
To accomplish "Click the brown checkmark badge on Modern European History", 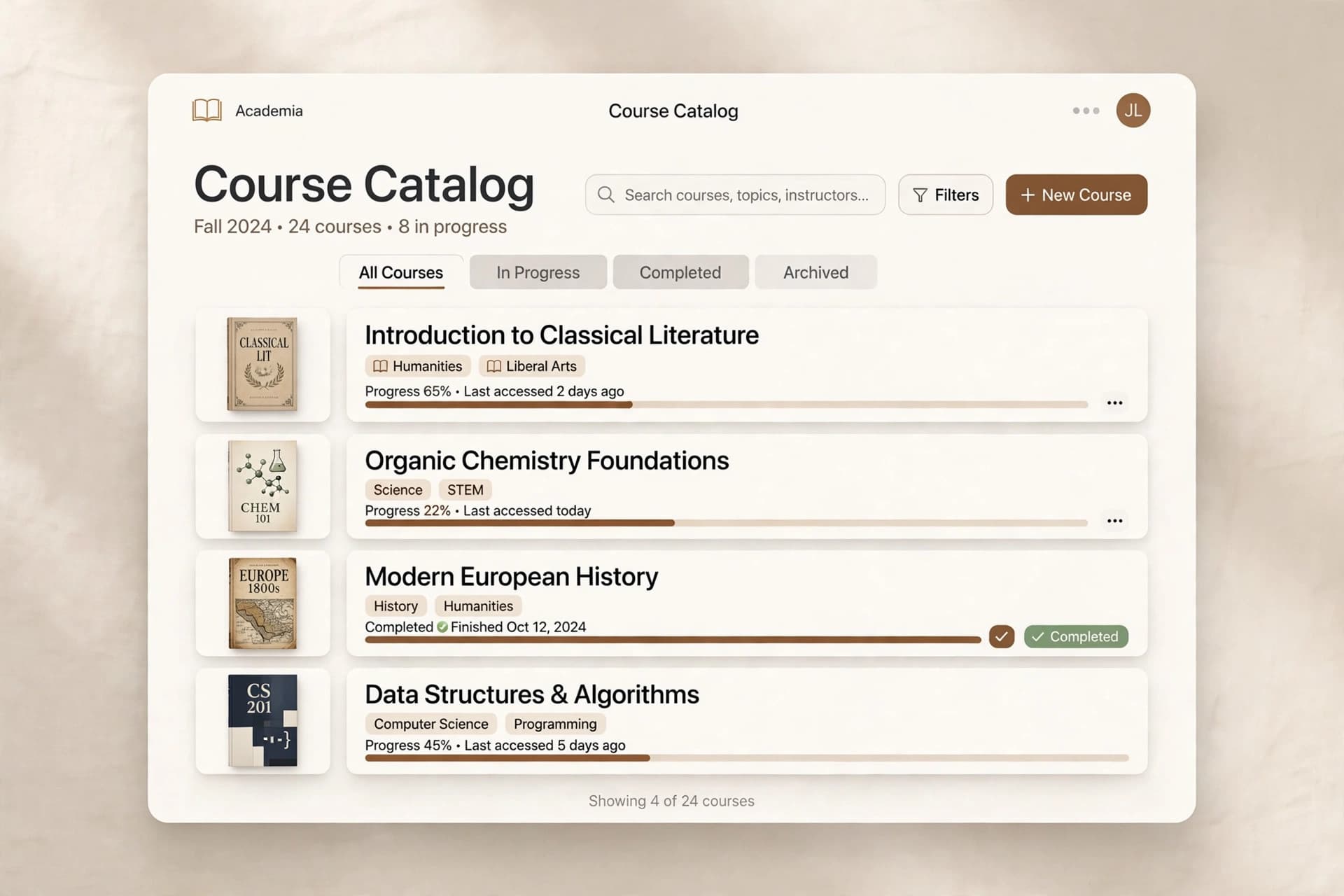I will (1001, 636).
